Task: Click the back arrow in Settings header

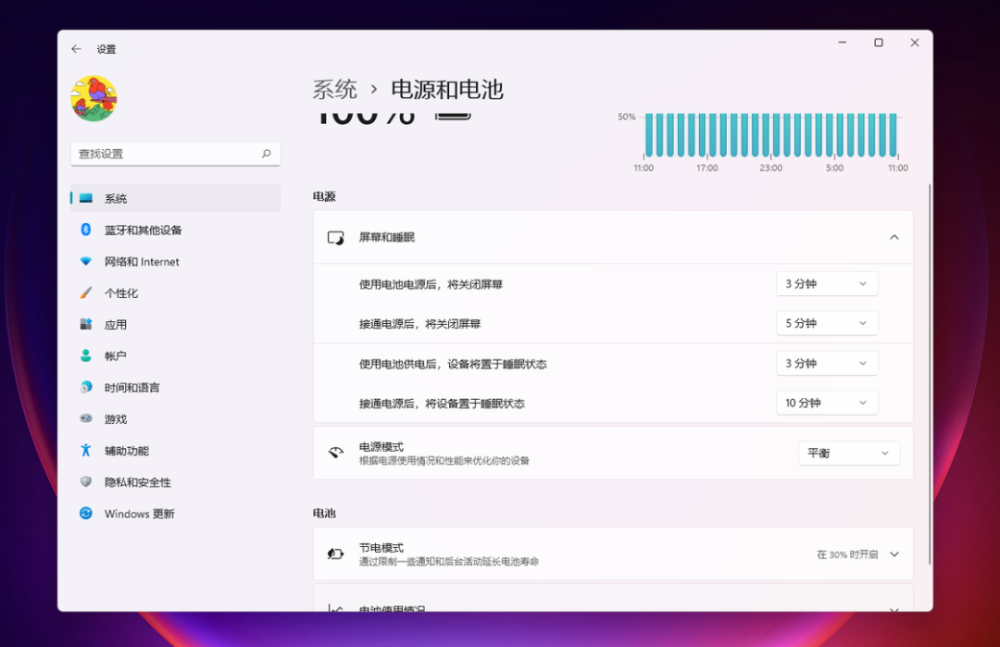Action: tap(77, 49)
